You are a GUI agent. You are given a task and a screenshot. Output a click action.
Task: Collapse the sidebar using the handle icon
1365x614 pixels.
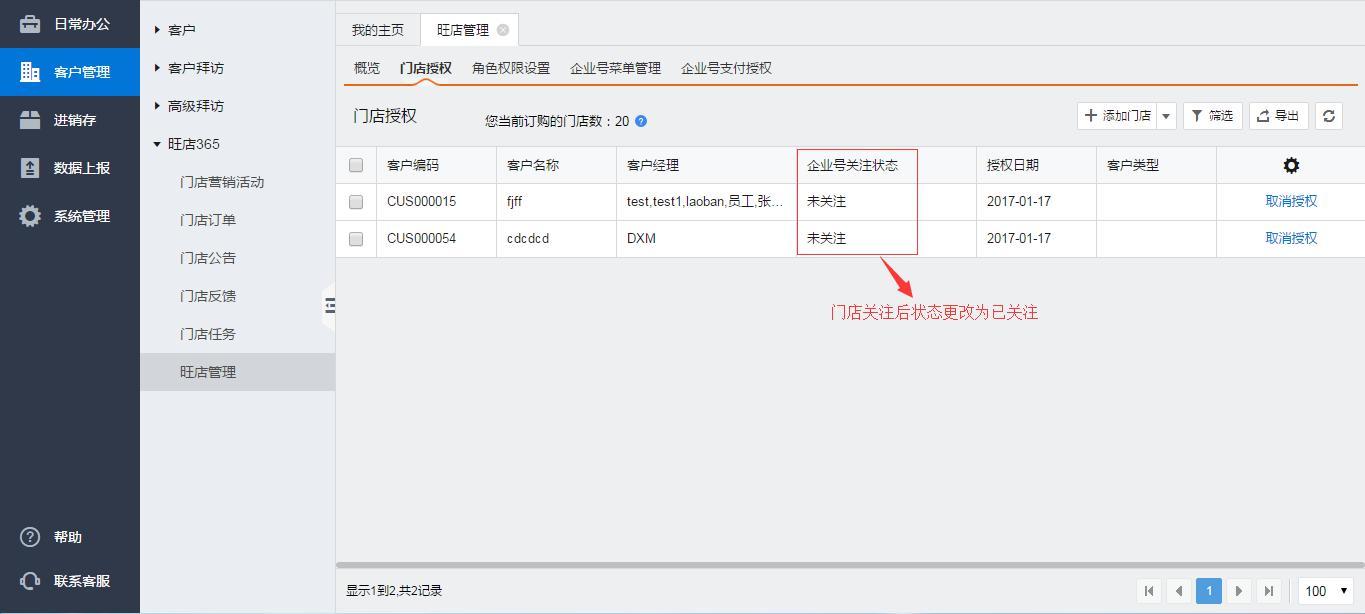pyautogui.click(x=329, y=306)
